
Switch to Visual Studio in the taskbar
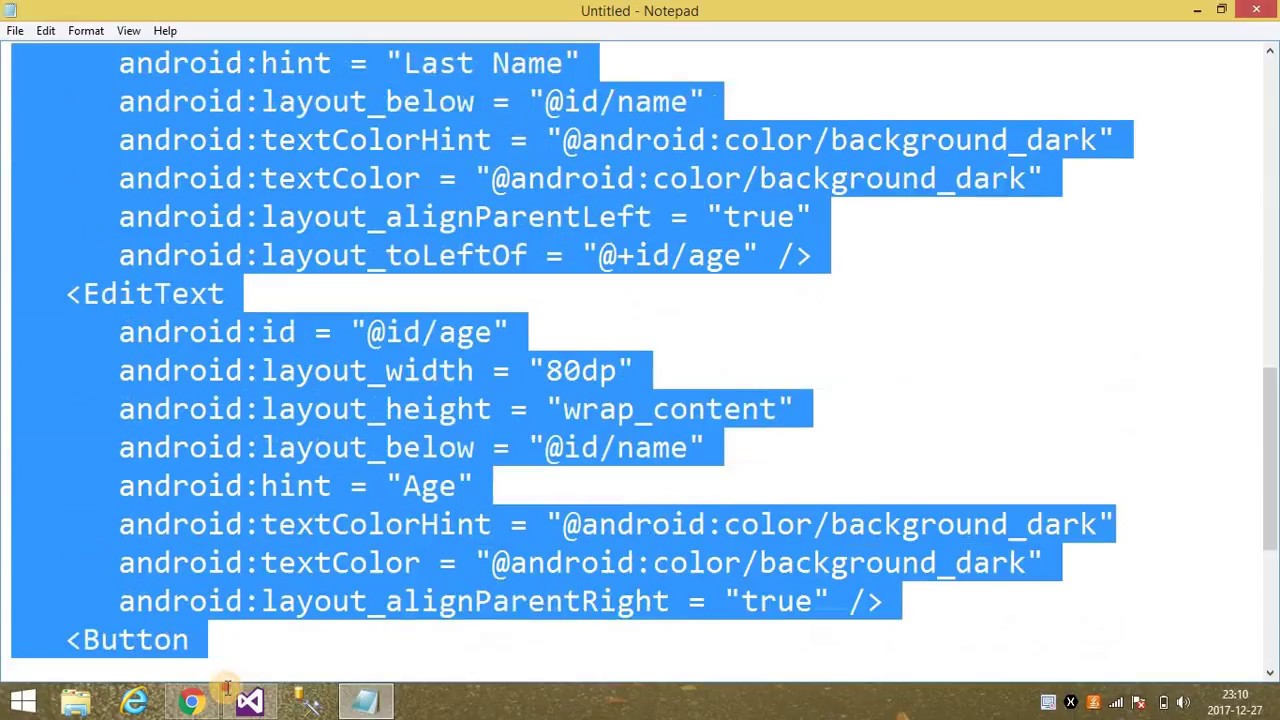point(249,702)
